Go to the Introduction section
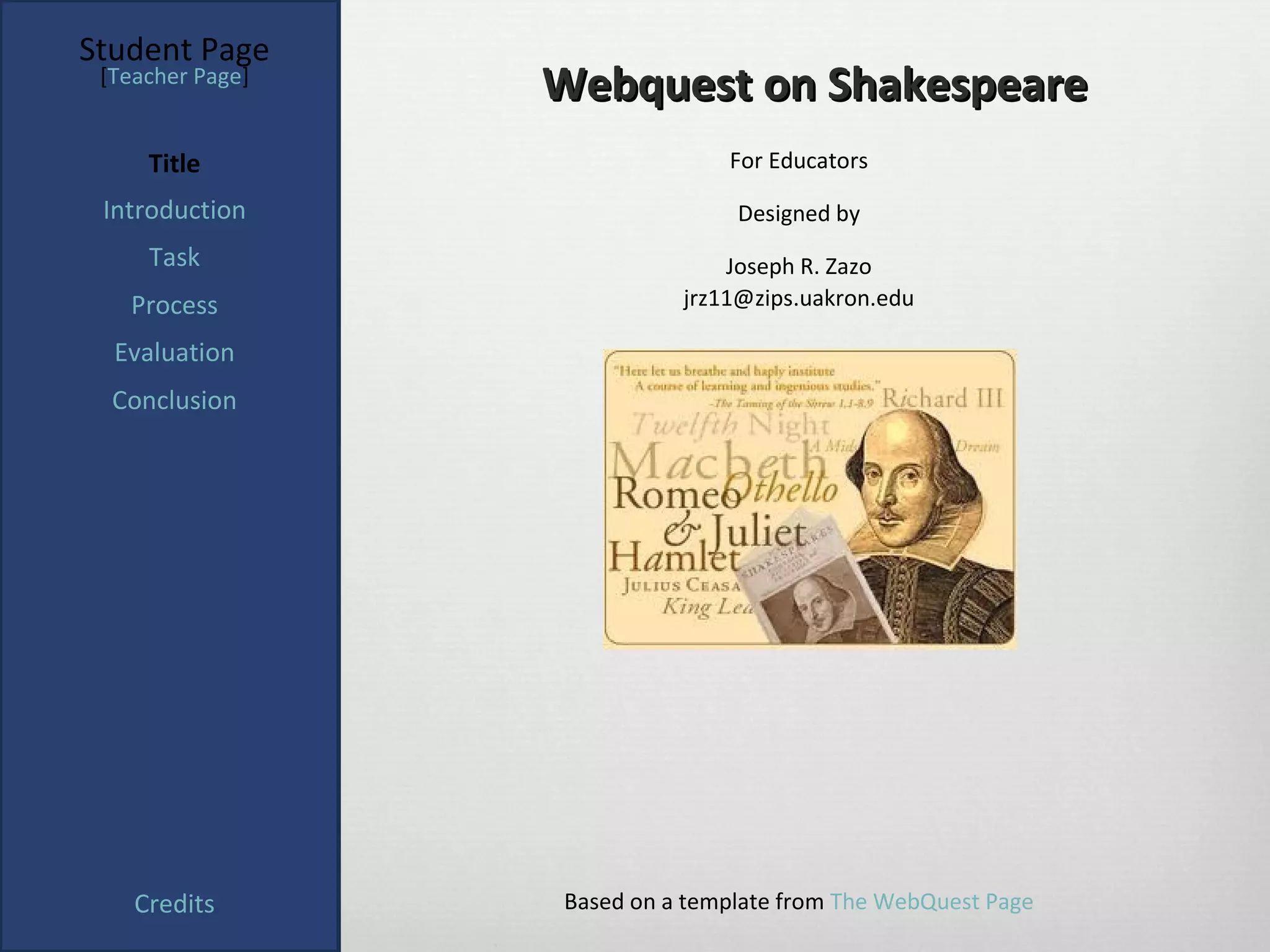Image resolution: width=1270 pixels, height=952 pixels. tap(174, 211)
